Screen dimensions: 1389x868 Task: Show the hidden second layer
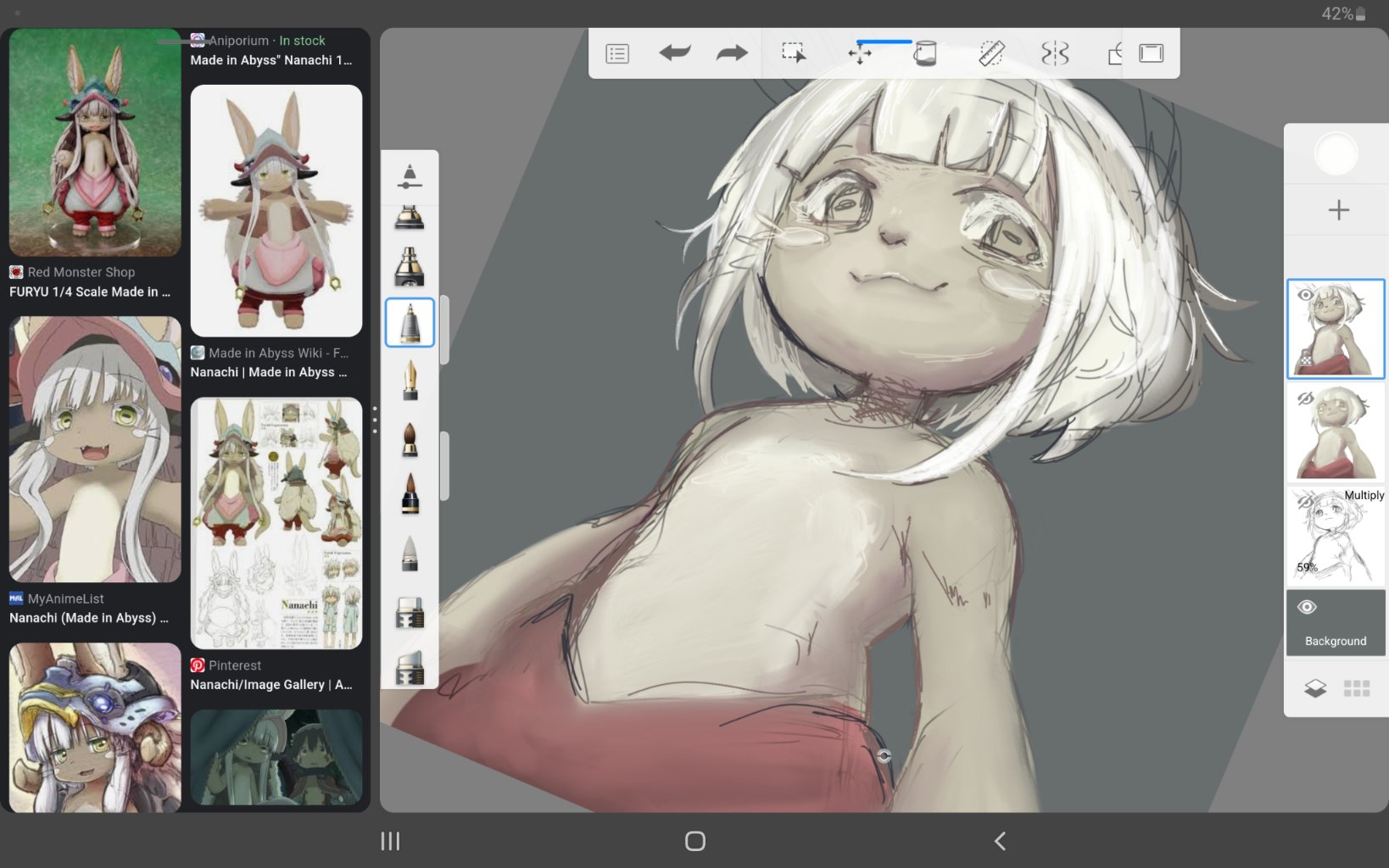1306,398
